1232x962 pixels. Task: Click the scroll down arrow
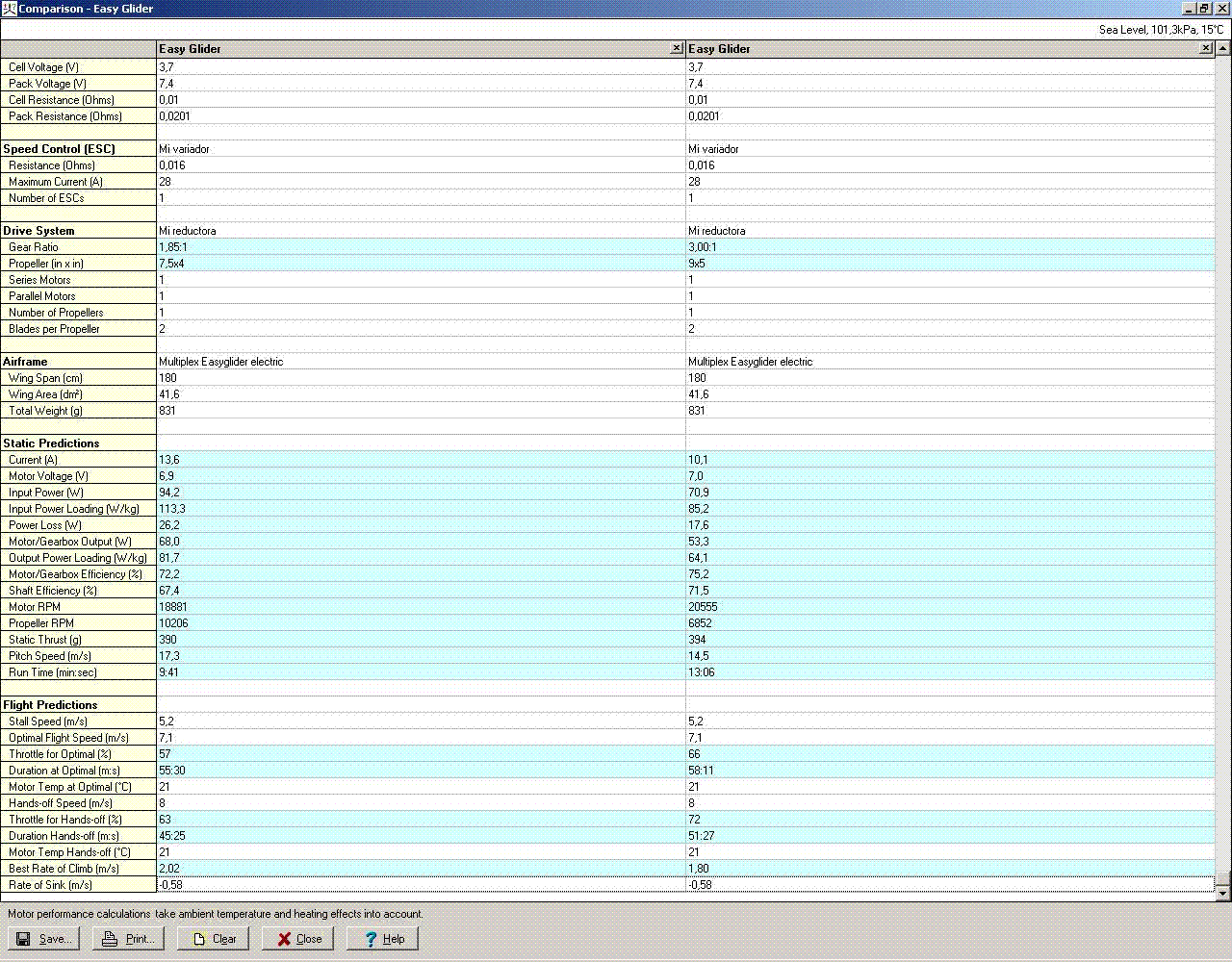pyautogui.click(x=1223, y=894)
